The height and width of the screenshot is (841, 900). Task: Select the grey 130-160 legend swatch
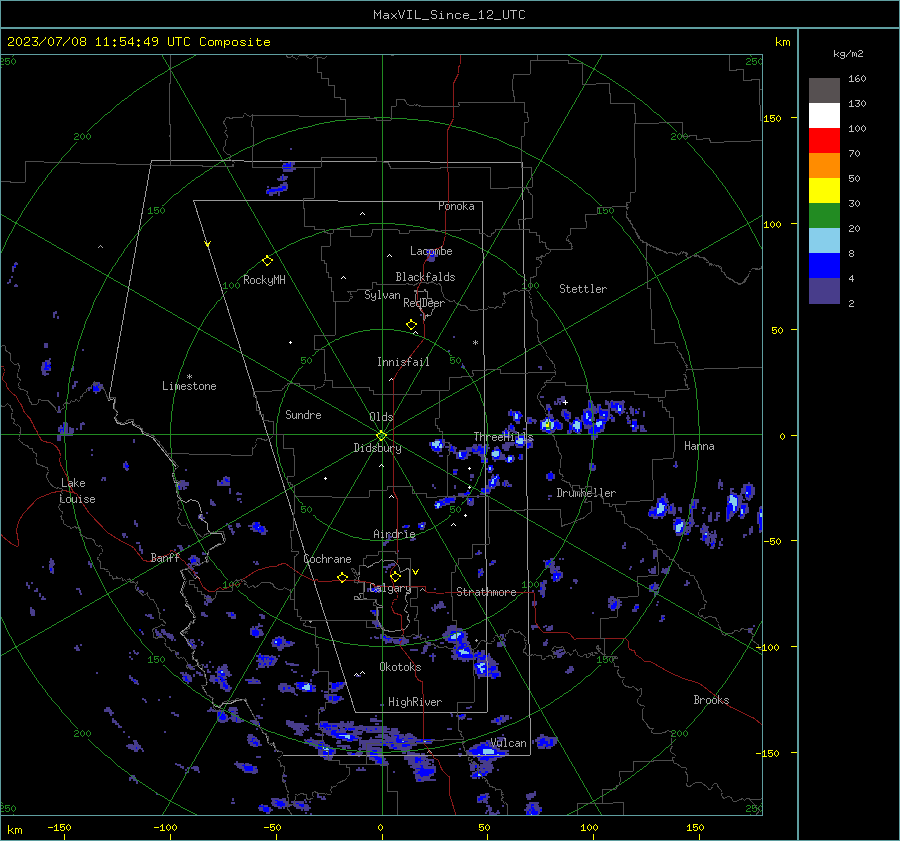pyautogui.click(x=824, y=91)
